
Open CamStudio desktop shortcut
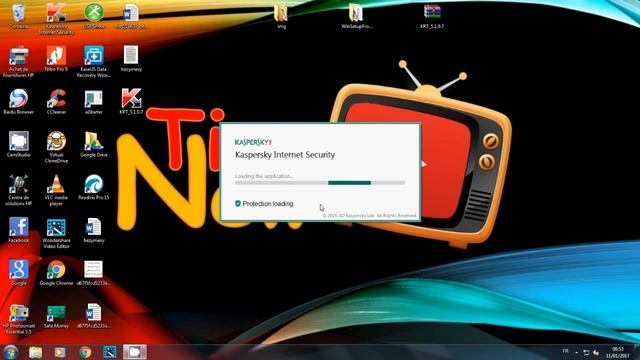tap(18, 144)
